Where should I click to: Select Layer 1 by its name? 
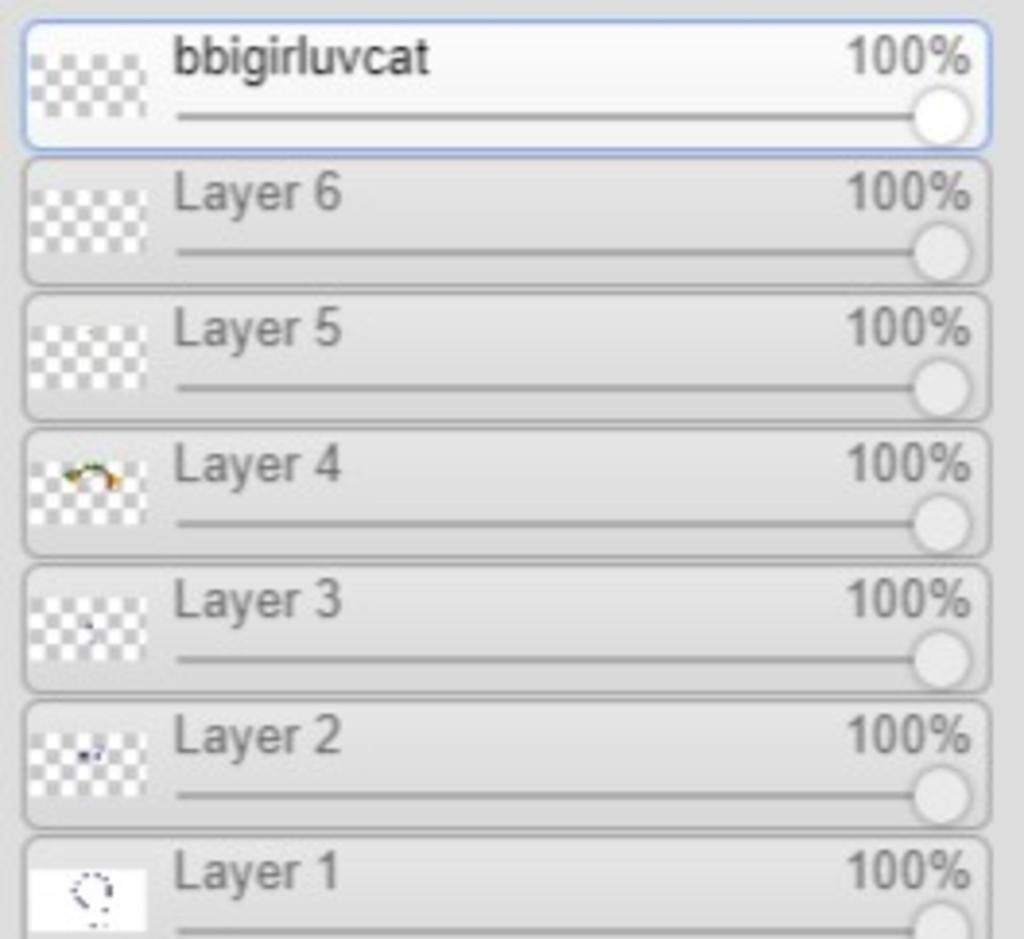pos(256,873)
